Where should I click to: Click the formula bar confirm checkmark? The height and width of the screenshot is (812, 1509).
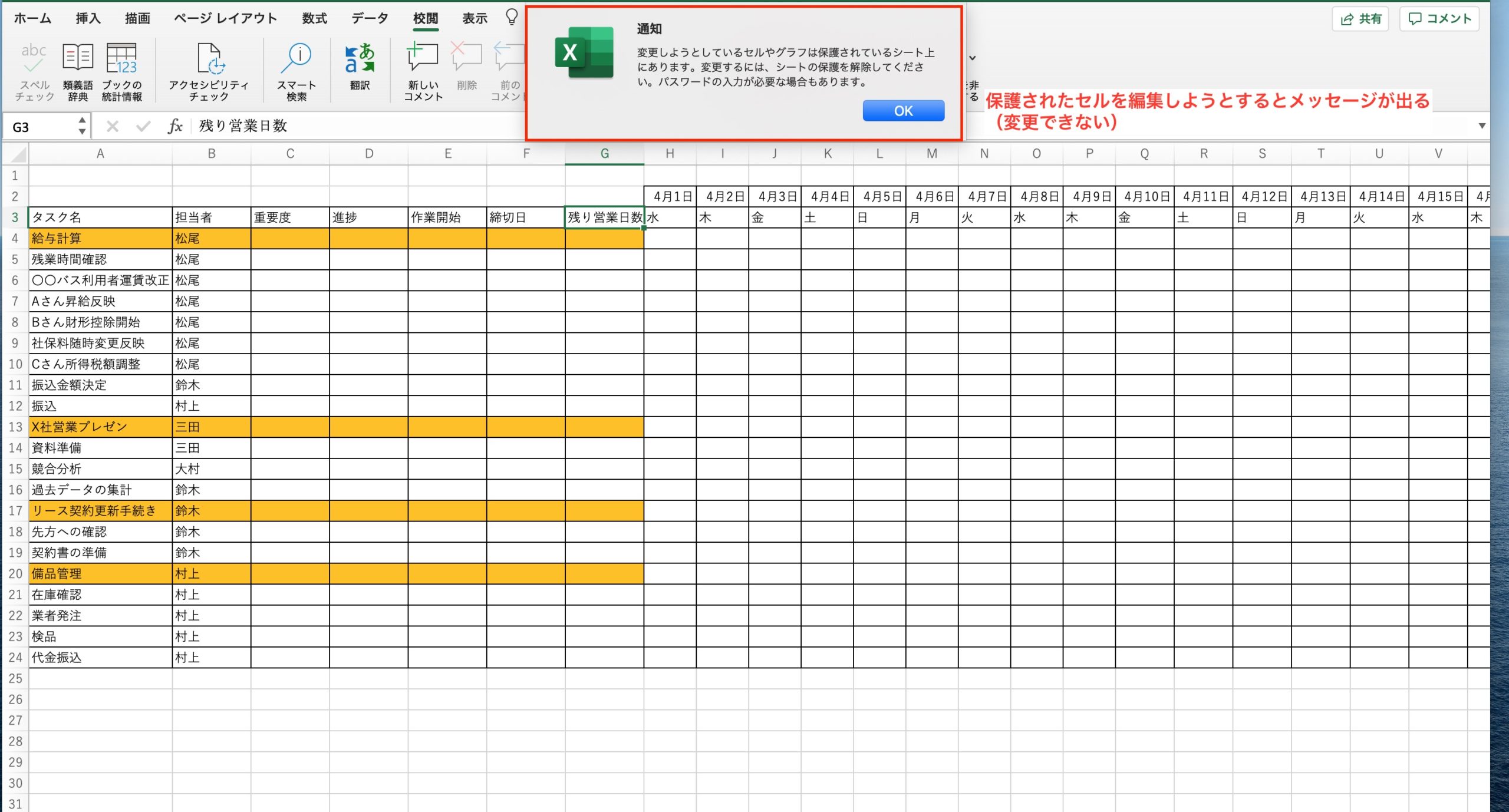[143, 126]
